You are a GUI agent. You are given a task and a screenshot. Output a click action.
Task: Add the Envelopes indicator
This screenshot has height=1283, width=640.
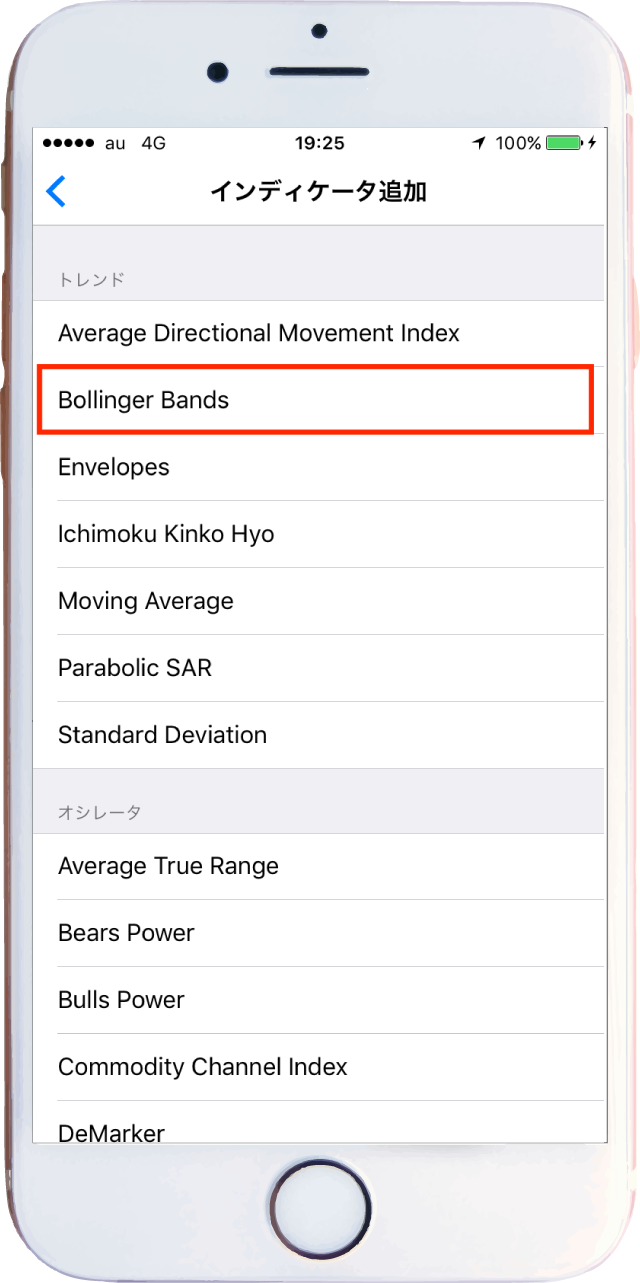click(x=114, y=467)
